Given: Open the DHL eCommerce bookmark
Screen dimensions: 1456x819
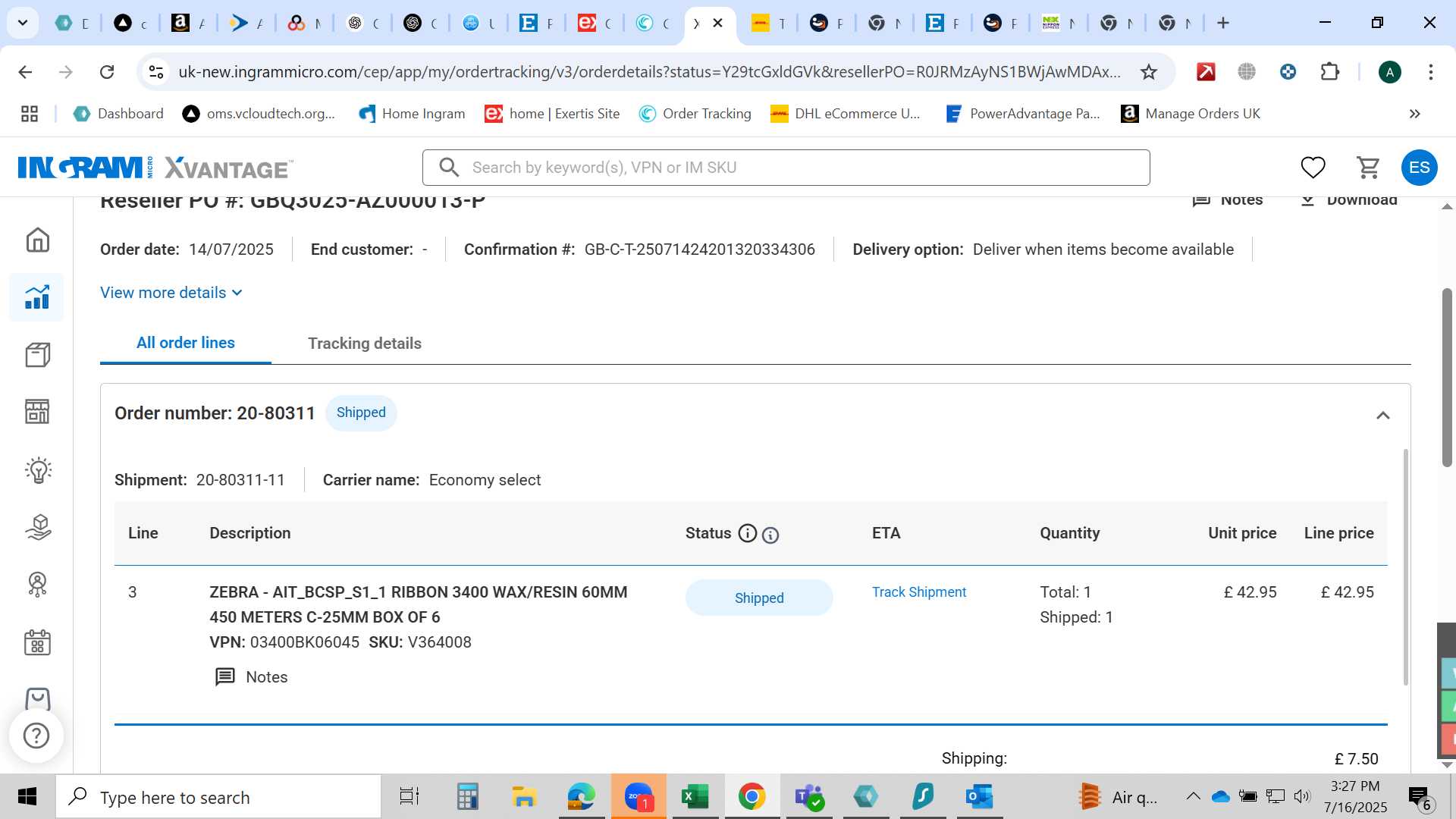Looking at the screenshot, I should point(846,114).
